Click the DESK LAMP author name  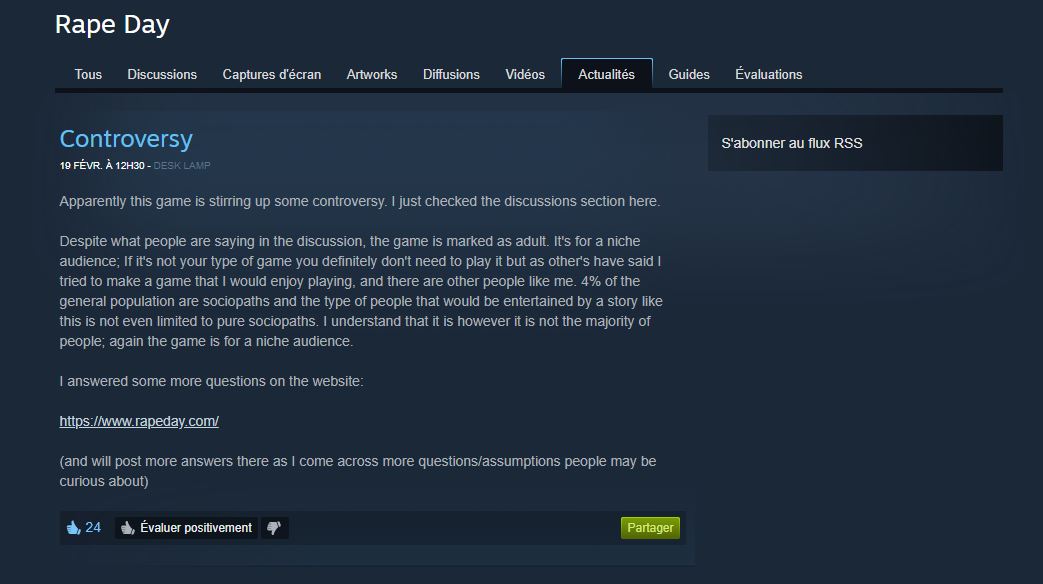(x=182, y=166)
